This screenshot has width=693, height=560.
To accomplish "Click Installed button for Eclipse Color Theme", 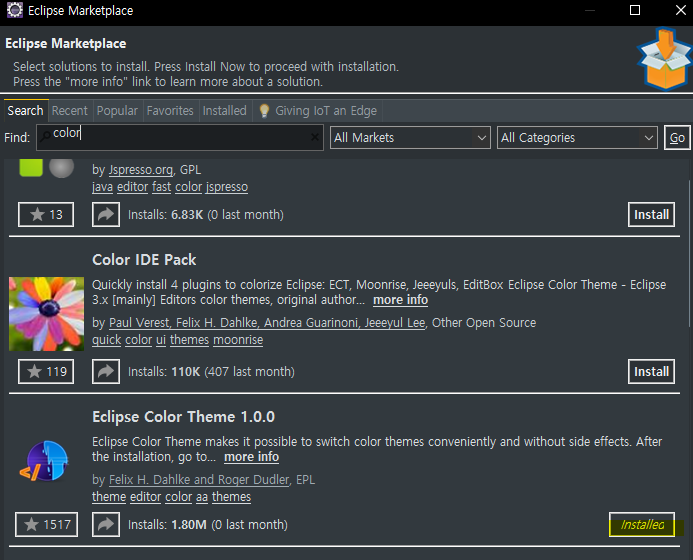I will 642,524.
